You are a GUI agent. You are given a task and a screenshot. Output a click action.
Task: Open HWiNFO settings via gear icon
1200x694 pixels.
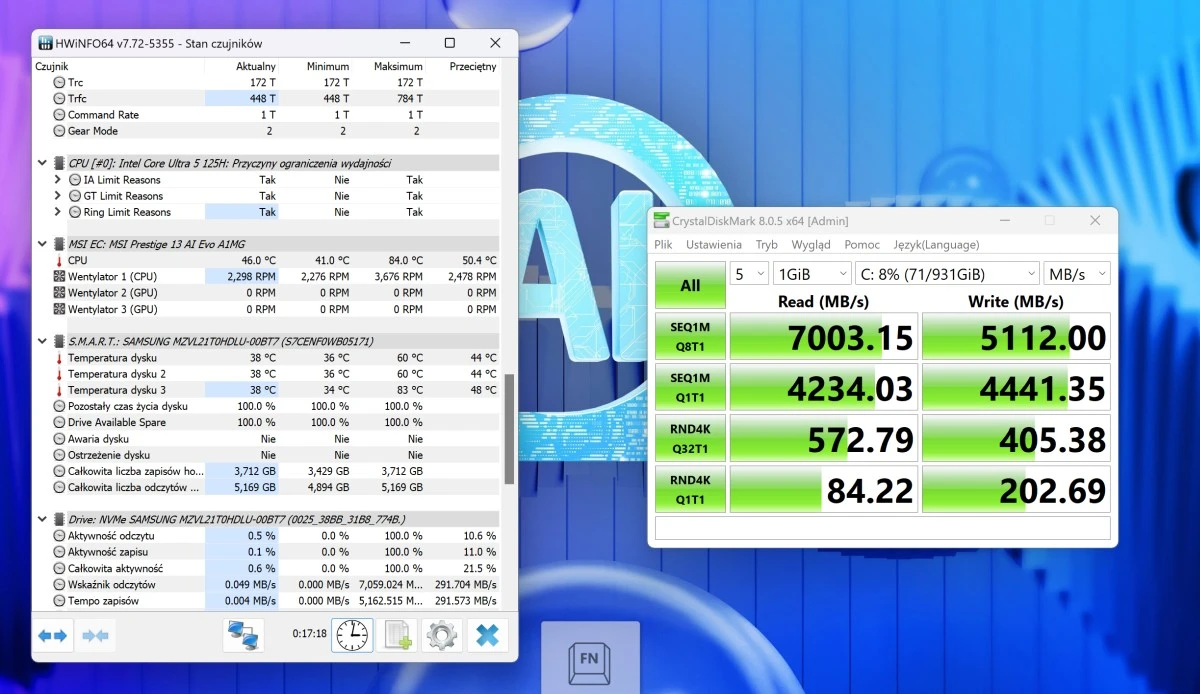pyautogui.click(x=441, y=634)
